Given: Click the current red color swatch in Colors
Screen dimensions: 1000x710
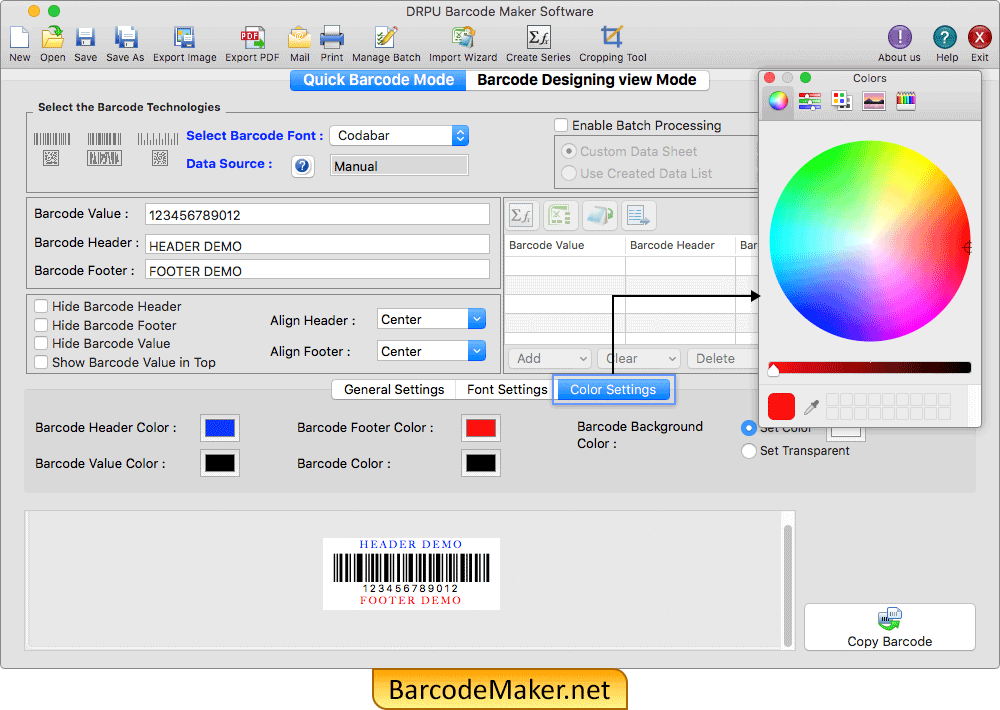Looking at the screenshot, I should [781, 406].
